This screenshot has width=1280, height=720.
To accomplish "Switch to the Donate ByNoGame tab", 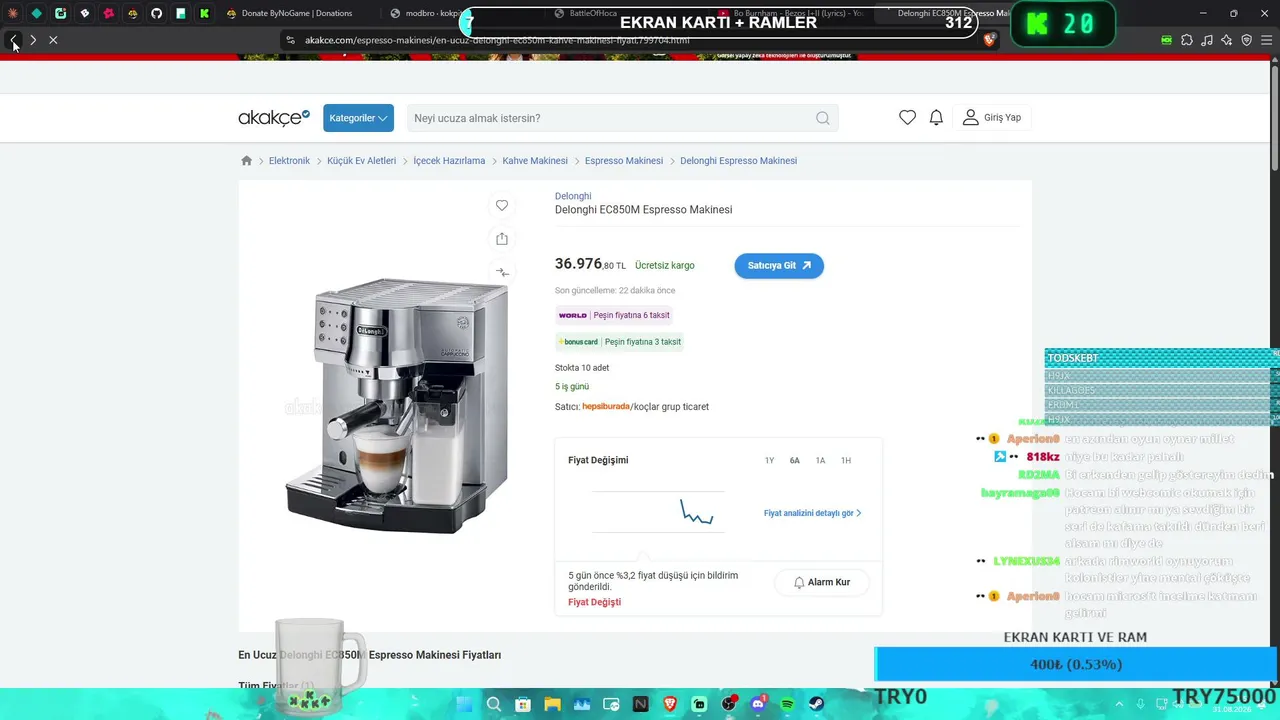I will point(290,13).
